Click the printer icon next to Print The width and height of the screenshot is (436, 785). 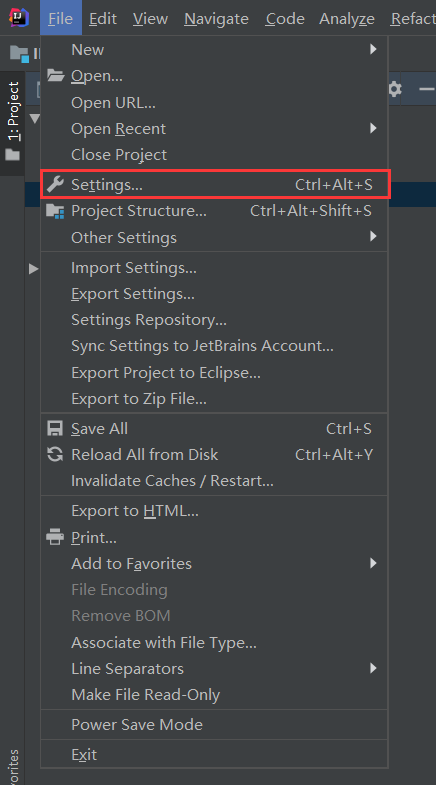point(55,538)
